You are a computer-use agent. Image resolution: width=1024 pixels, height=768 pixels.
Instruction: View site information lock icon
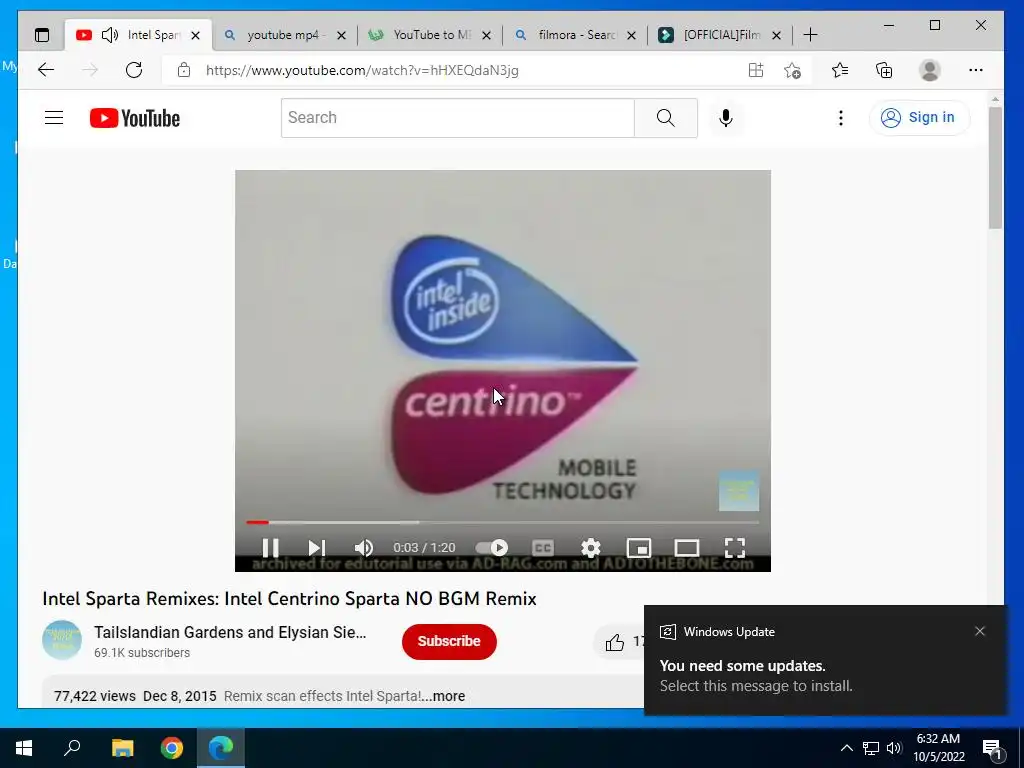(x=184, y=70)
